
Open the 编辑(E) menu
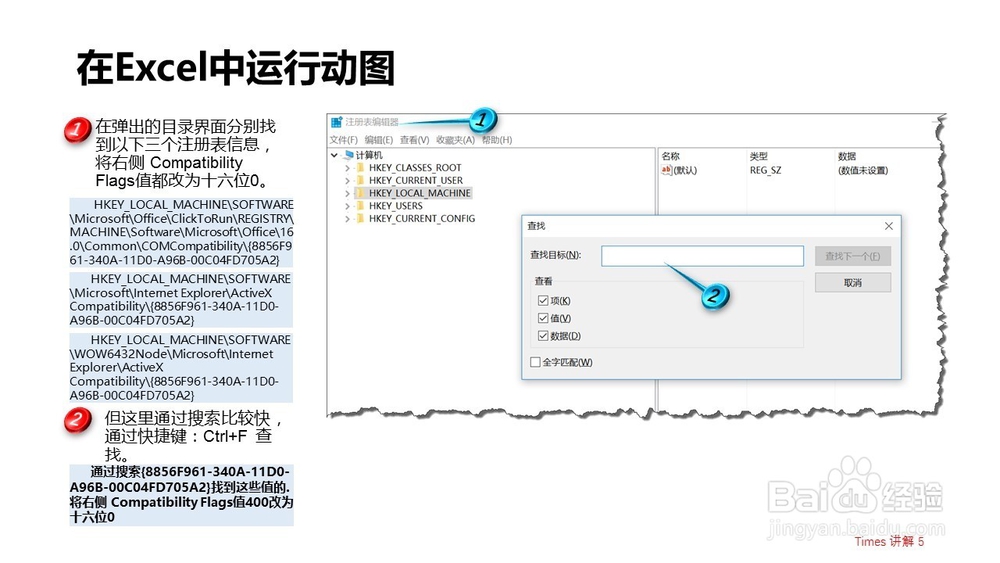(x=379, y=140)
